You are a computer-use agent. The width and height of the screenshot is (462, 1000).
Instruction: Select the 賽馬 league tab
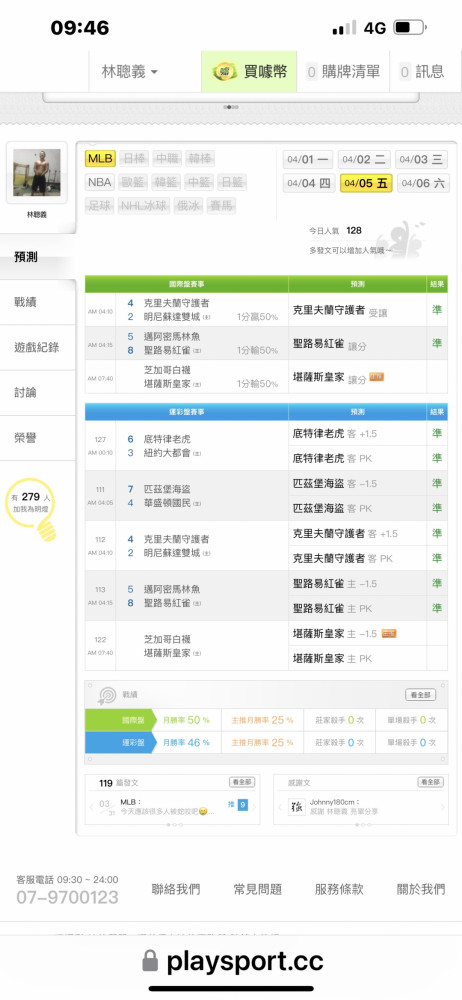pos(221,206)
